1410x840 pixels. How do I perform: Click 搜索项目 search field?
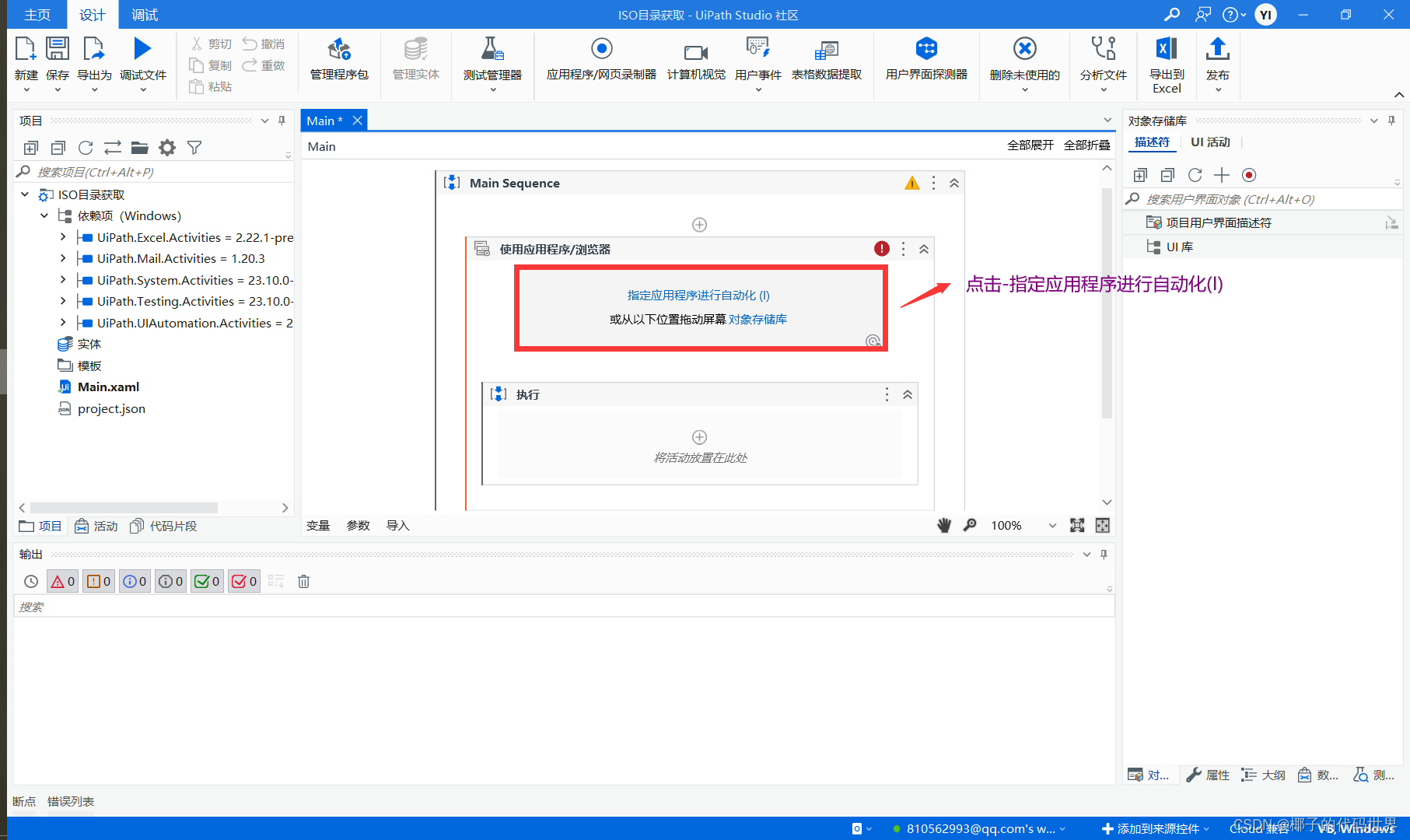154,172
